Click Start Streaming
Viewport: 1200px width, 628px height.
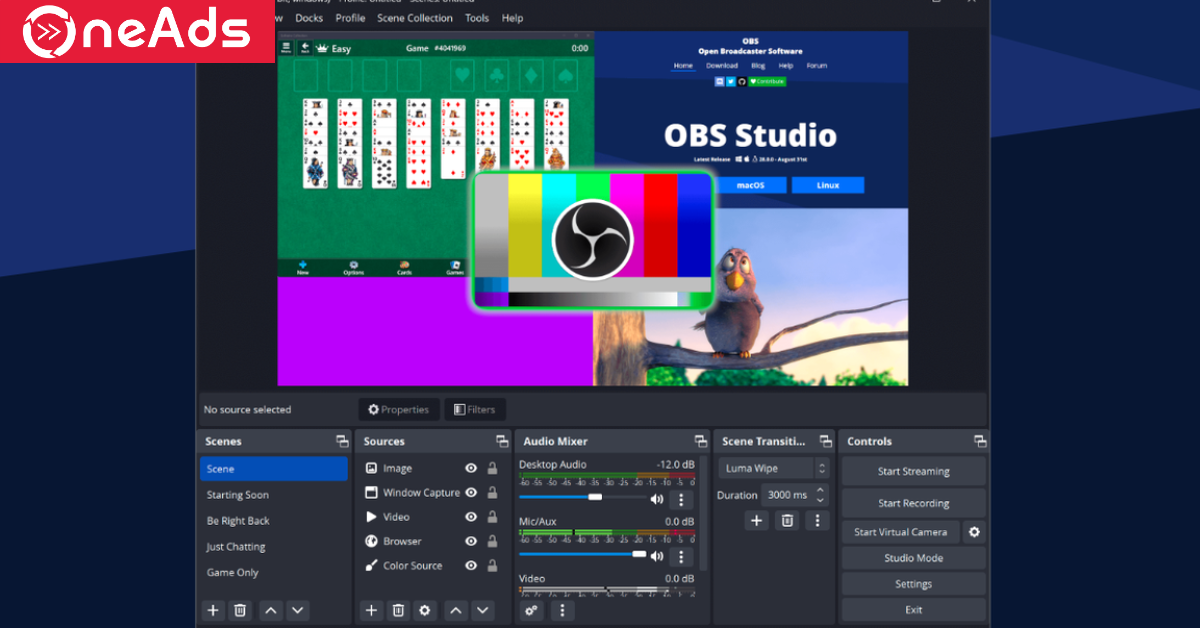point(914,472)
